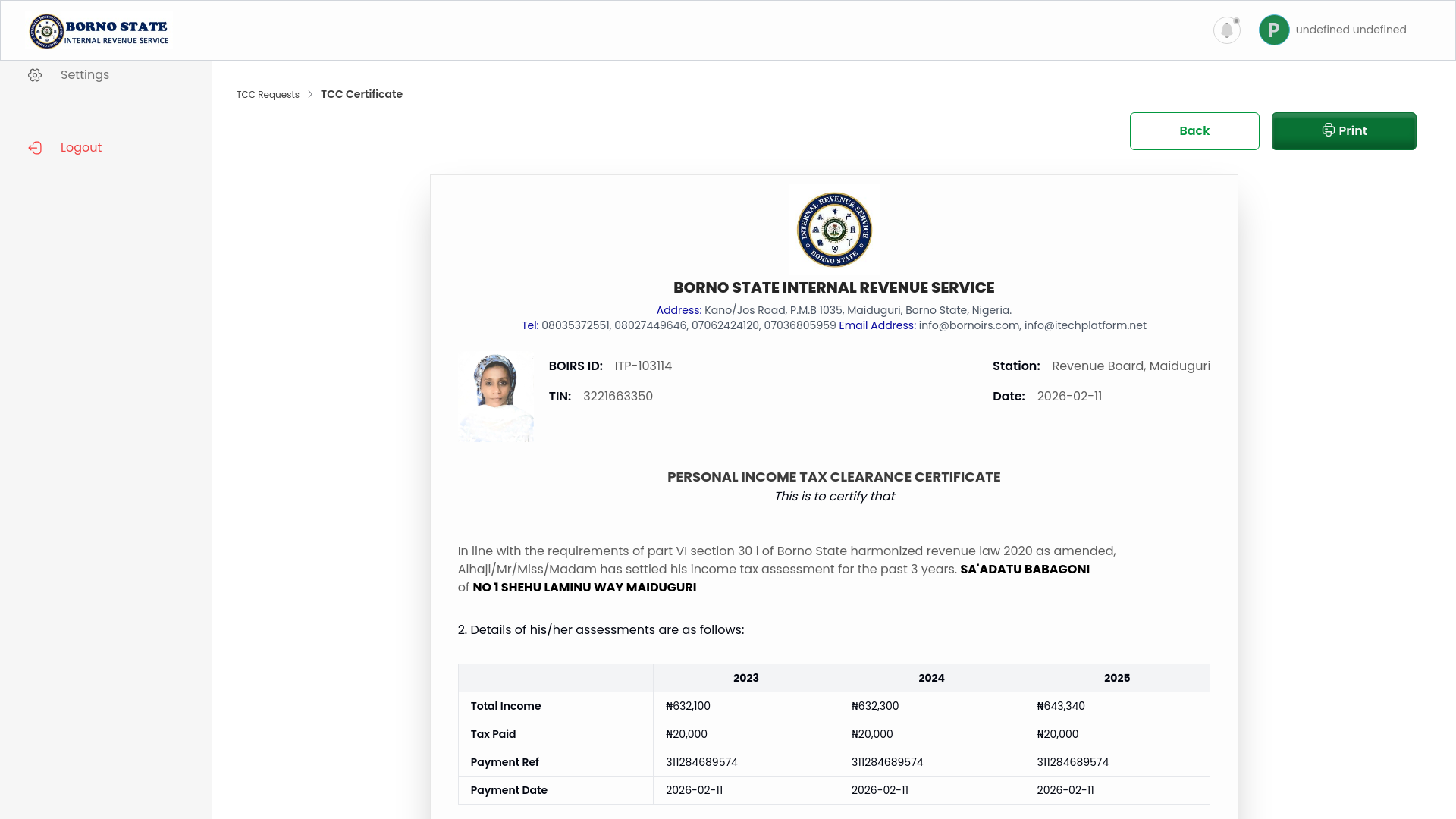Go to TCC Requests breadcrumb
Screen dimensions: 1456x819
pyautogui.click(x=268, y=95)
